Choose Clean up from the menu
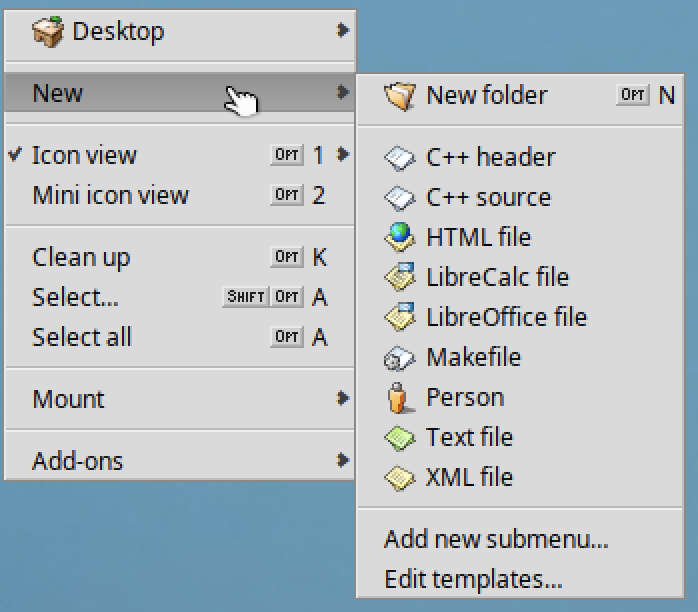 tap(180, 257)
